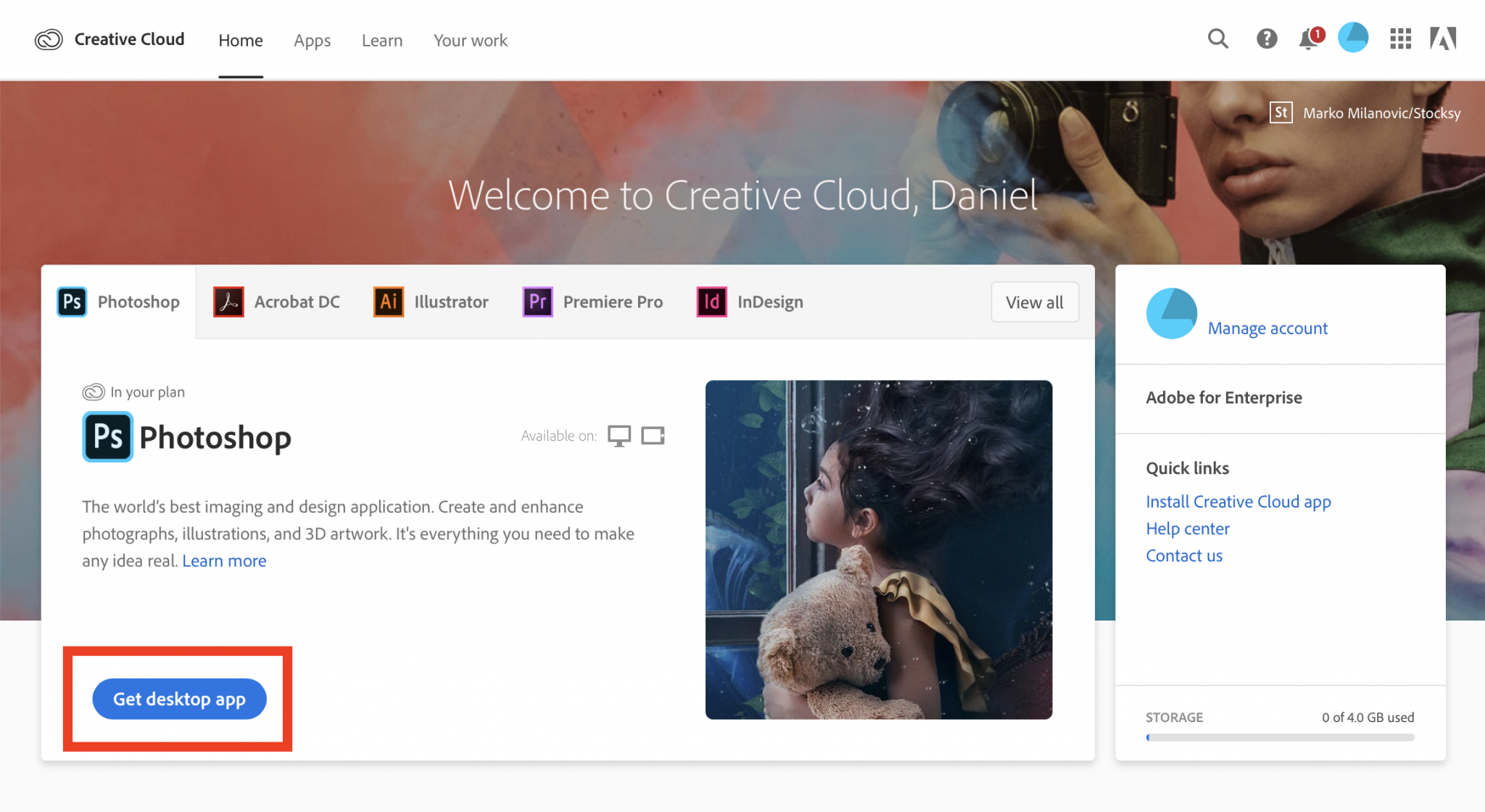Click the Illustrator Ai tab icon
Viewport: 1485px width, 812px height.
click(389, 302)
